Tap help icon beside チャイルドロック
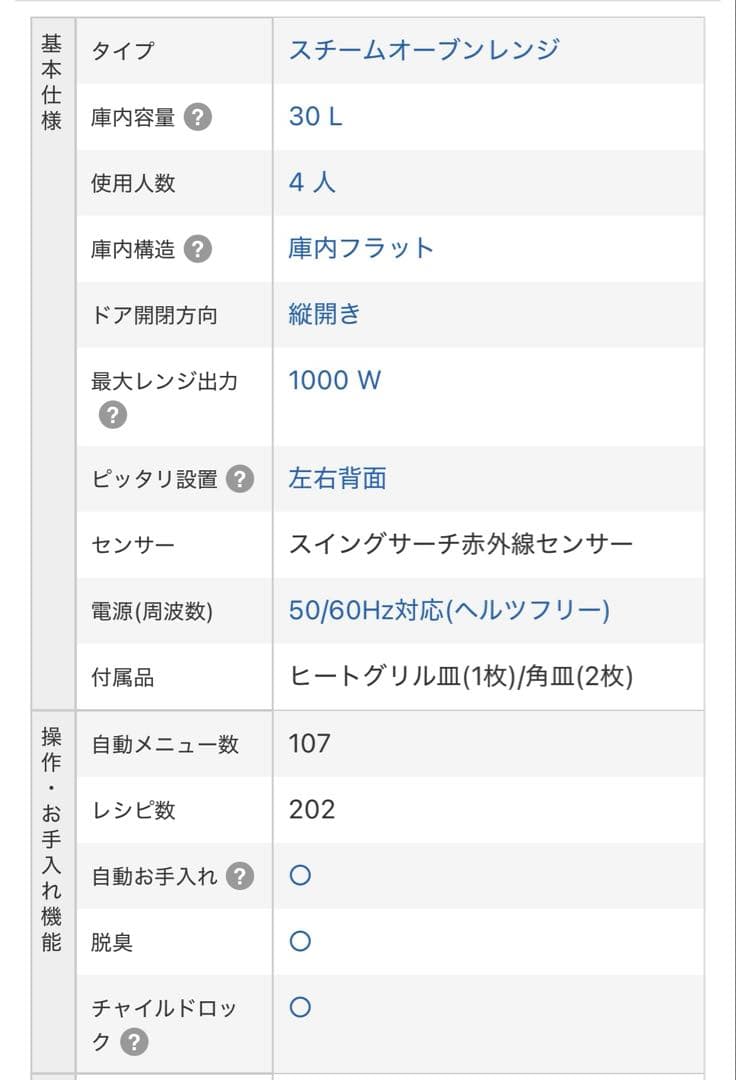Screen dimensions: 736x1080 click(x=134, y=1043)
